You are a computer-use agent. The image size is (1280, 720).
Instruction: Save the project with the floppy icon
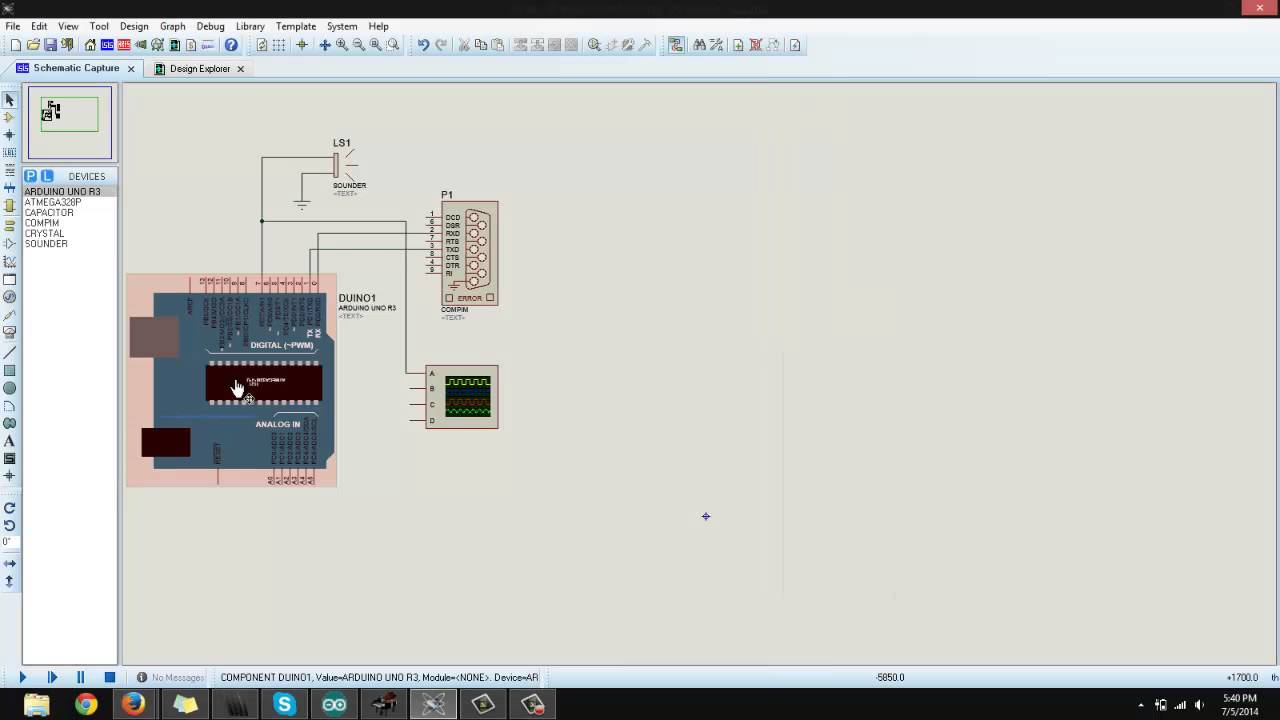[50, 45]
